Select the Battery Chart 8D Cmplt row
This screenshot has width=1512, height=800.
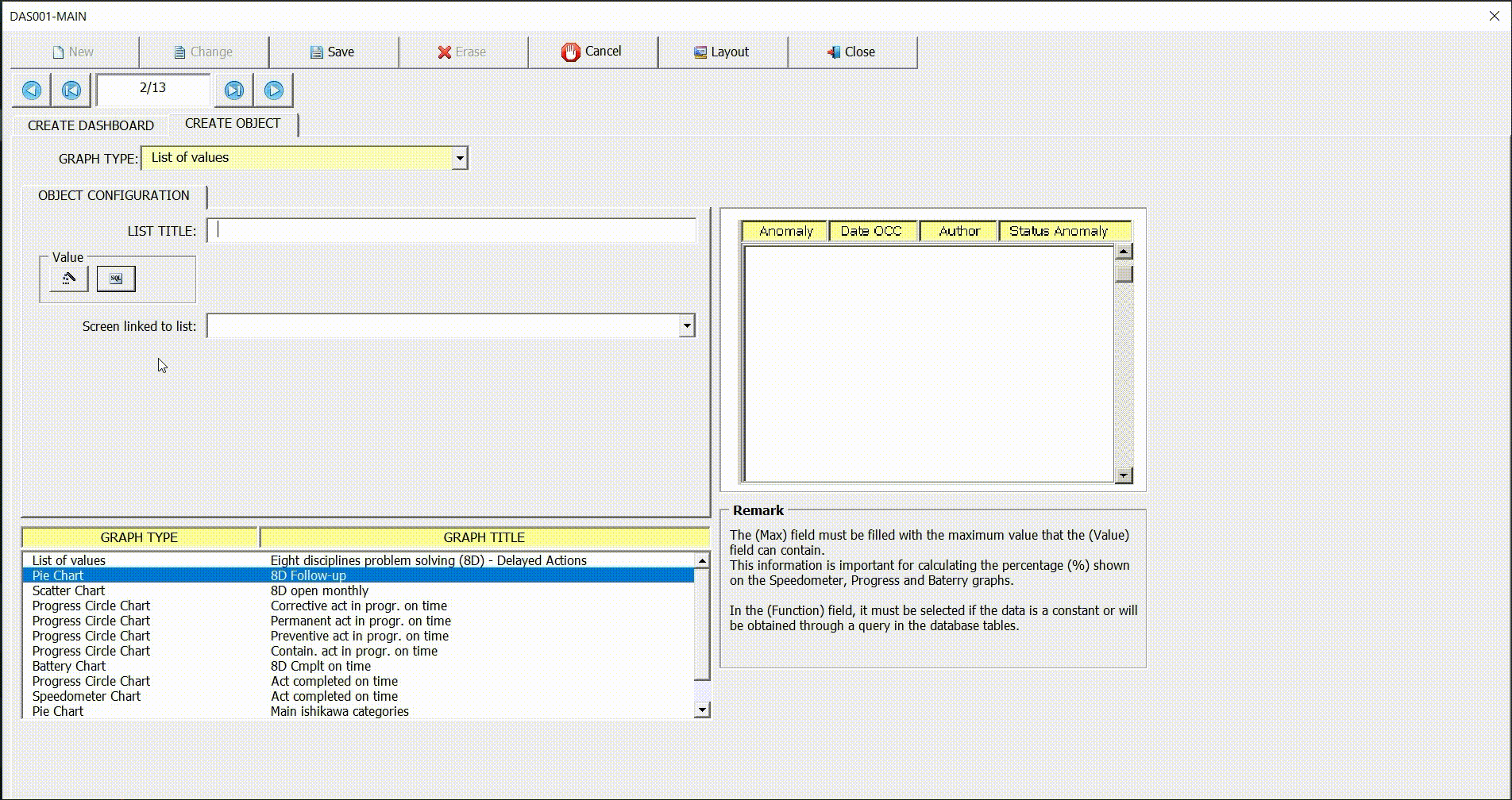point(238,666)
